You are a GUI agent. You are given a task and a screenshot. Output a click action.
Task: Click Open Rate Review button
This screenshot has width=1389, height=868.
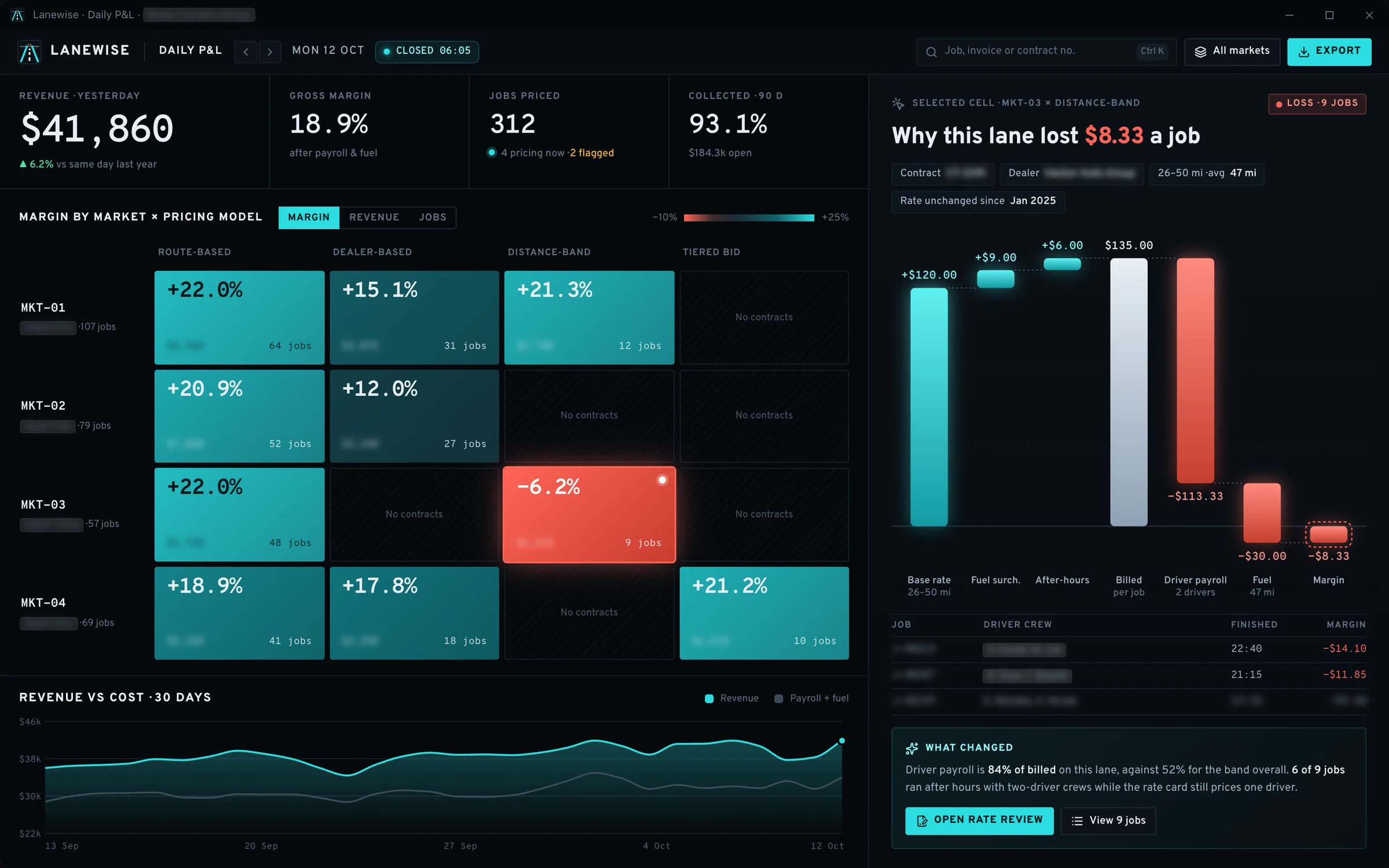click(979, 821)
